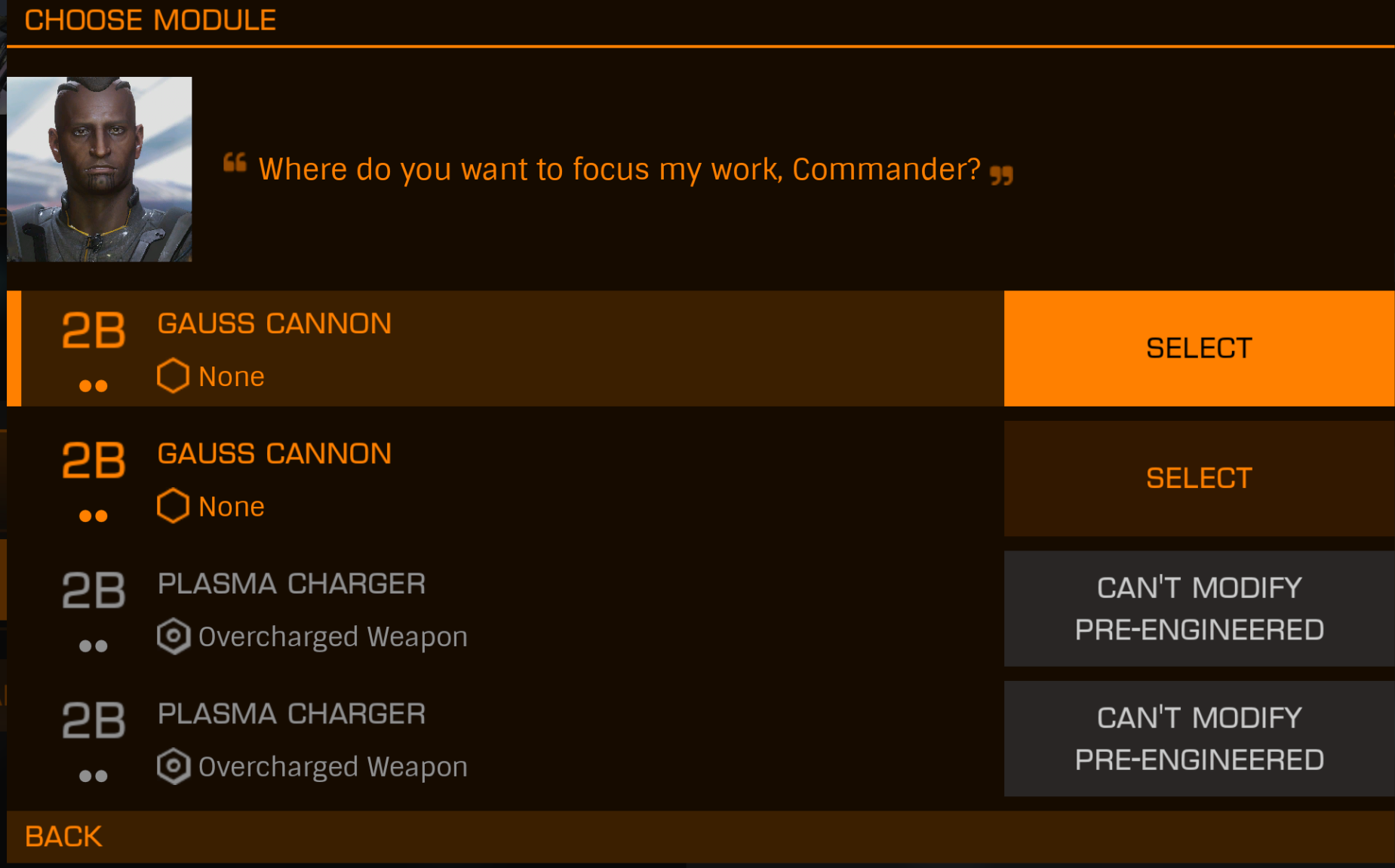This screenshot has width=1395, height=868.
Task: Click the second GAUSS CANNON row name
Action: 275,453
